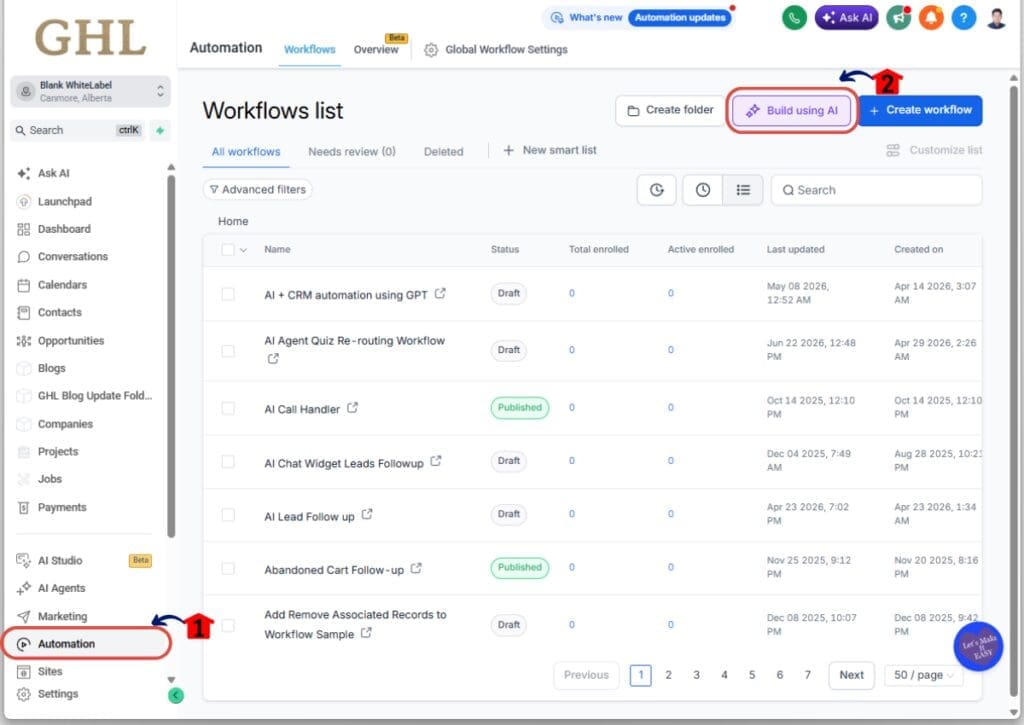
Task: Open the megaphone announcements icon
Action: [899, 18]
